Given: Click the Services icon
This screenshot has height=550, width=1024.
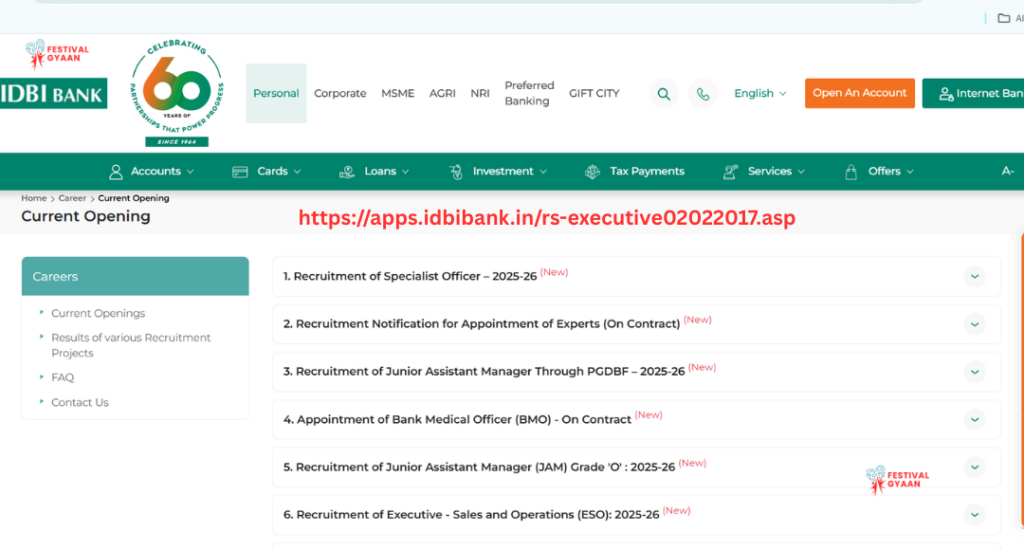Looking at the screenshot, I should pos(731,172).
